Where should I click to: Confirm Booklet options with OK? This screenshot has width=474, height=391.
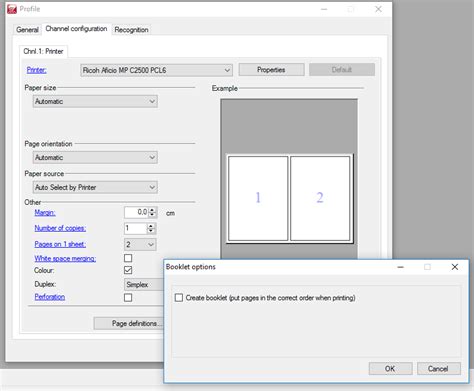coord(390,369)
